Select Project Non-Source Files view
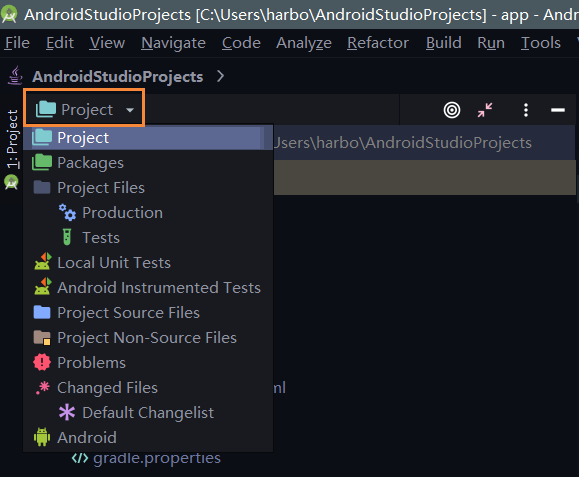This screenshot has width=579, height=477. point(148,338)
